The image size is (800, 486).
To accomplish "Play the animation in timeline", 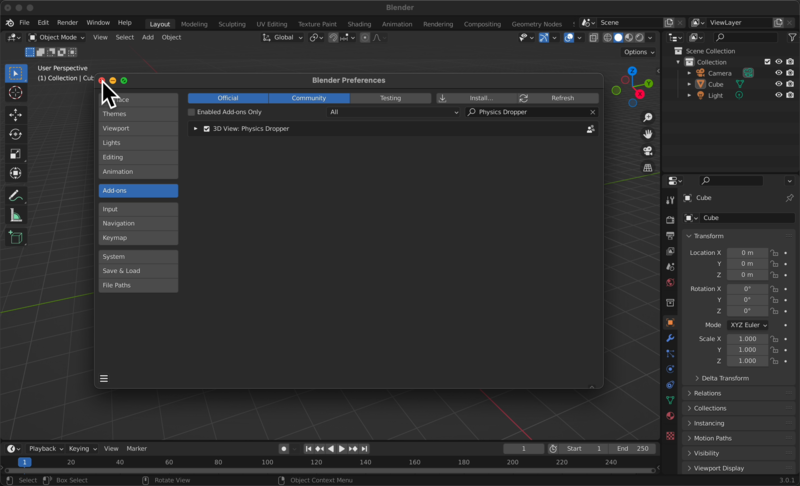I will [x=342, y=449].
